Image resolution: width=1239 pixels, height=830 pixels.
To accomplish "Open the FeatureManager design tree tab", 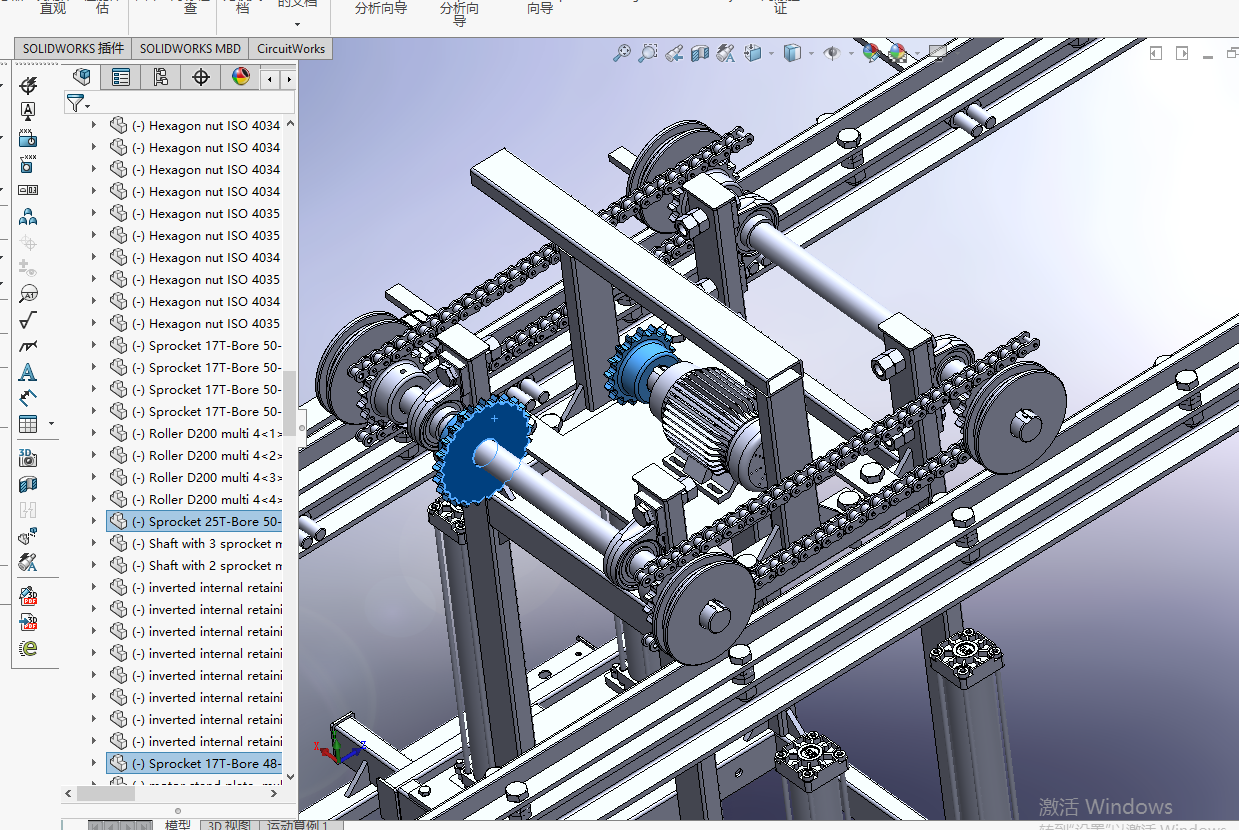I will (x=82, y=77).
